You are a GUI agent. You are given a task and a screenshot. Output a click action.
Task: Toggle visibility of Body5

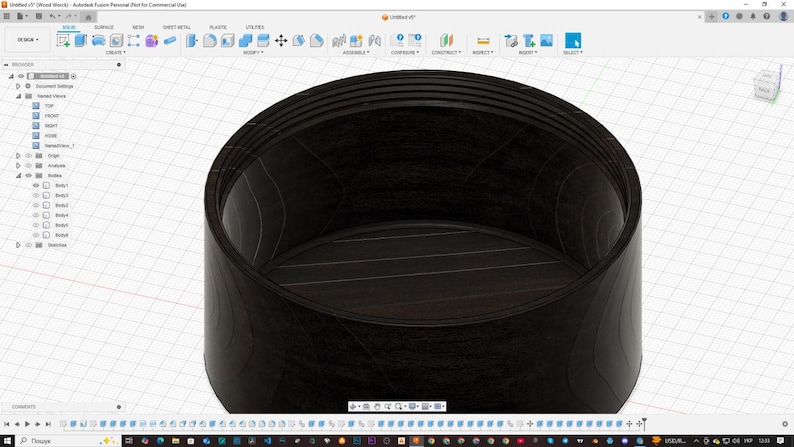click(x=36, y=225)
